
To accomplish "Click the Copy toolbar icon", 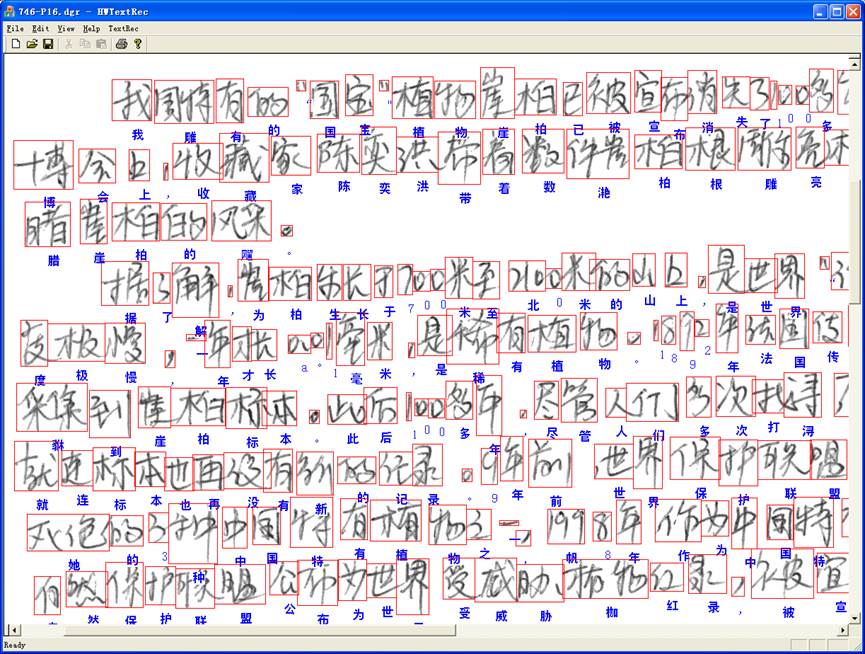I will [85, 44].
